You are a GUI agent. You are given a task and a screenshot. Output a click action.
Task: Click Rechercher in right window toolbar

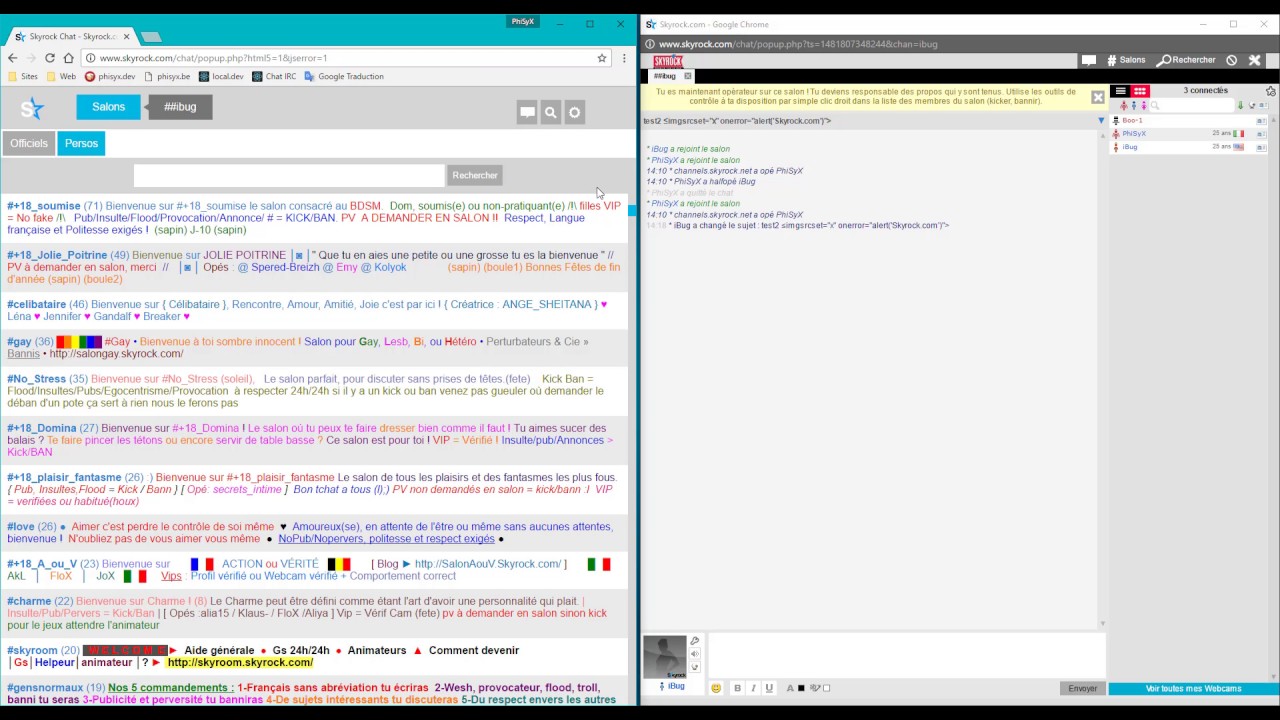coord(1186,60)
